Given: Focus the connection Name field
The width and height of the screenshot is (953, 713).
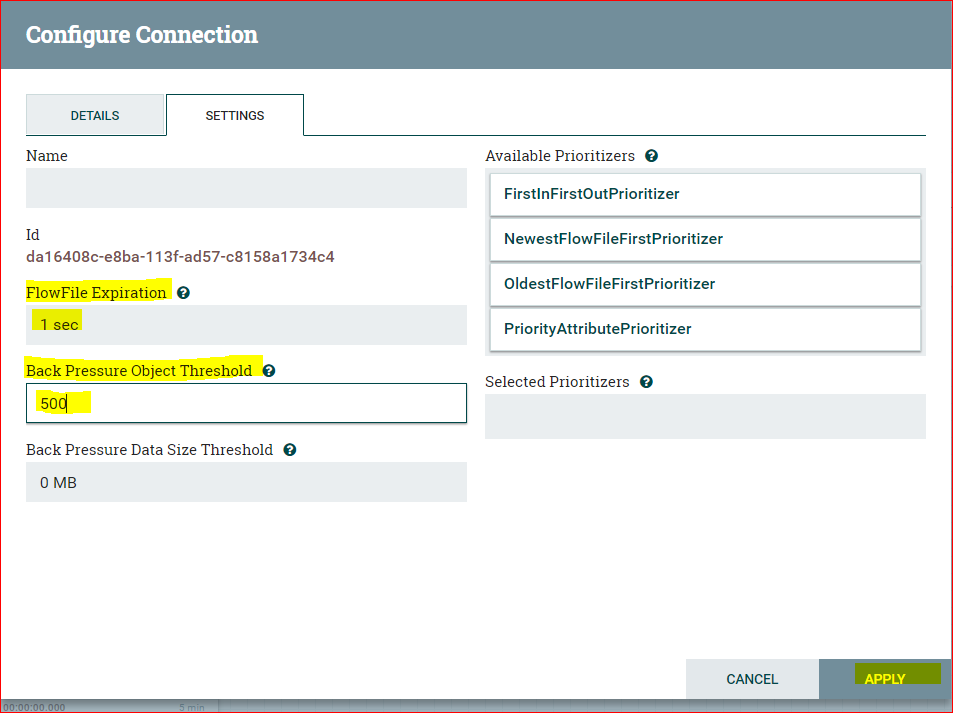Looking at the screenshot, I should click(246, 188).
